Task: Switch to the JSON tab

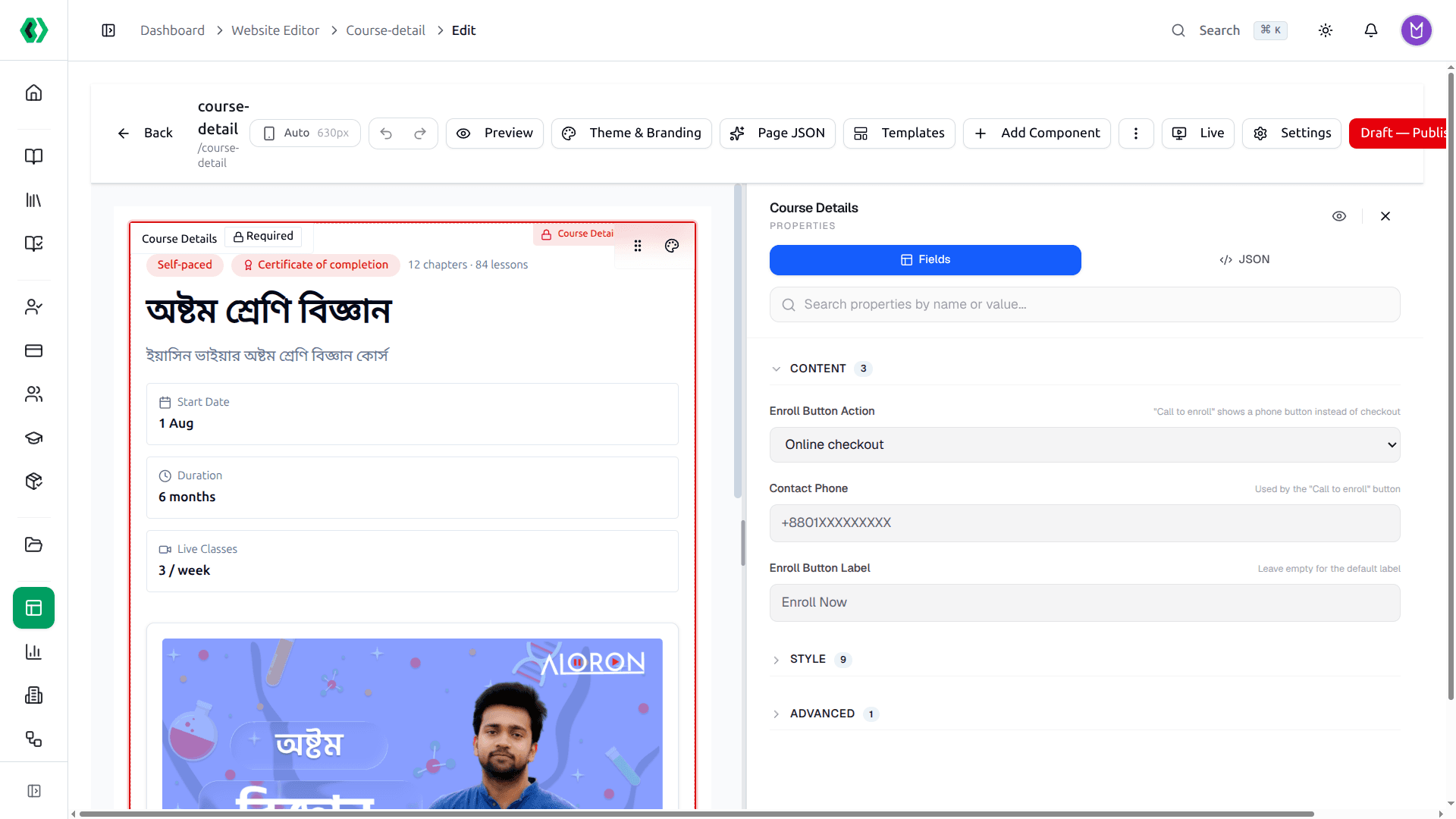Action: click(x=1244, y=260)
